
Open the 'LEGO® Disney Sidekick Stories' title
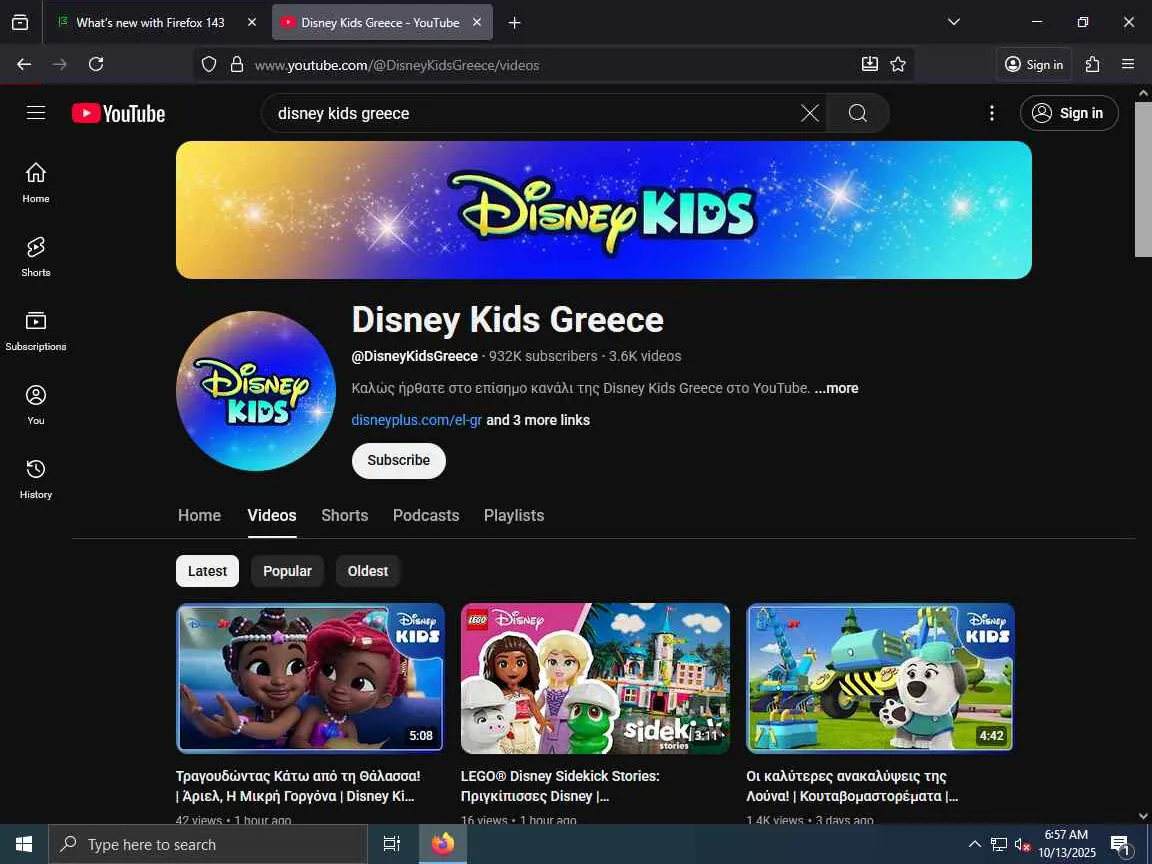pyautogui.click(x=560, y=786)
